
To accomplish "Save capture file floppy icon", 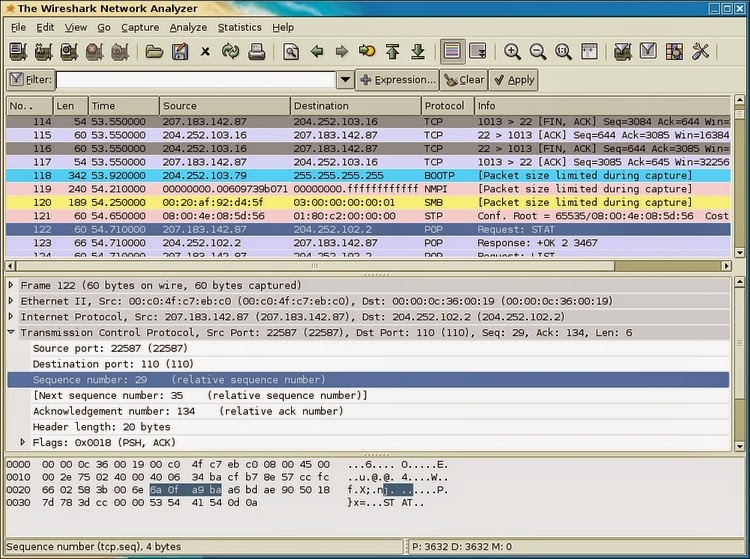I will (x=180, y=51).
